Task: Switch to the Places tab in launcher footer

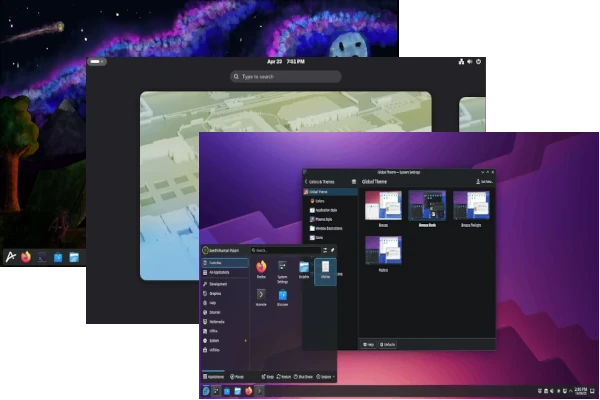Action: pyautogui.click(x=237, y=377)
